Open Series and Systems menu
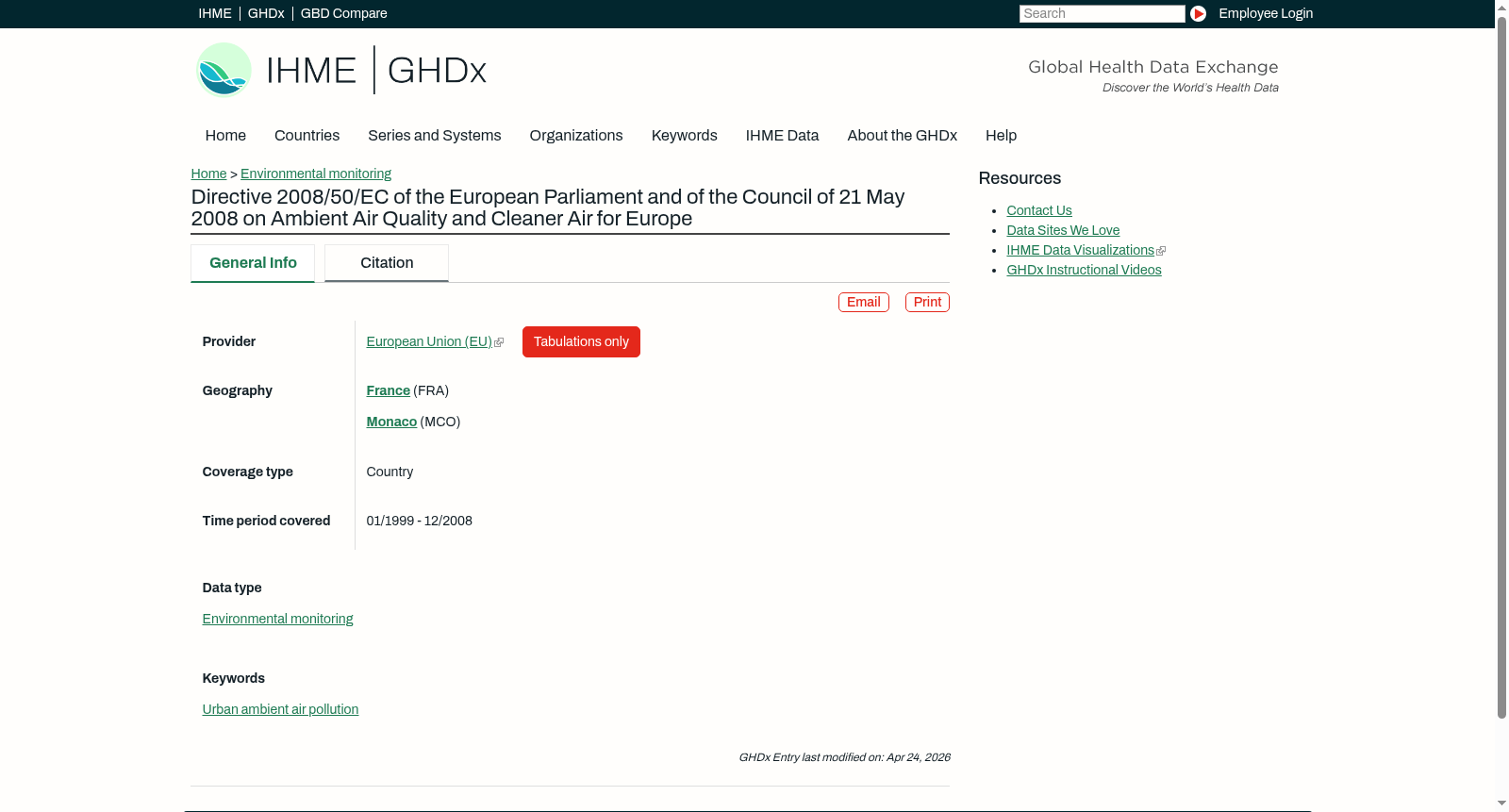1509x812 pixels. click(x=435, y=136)
